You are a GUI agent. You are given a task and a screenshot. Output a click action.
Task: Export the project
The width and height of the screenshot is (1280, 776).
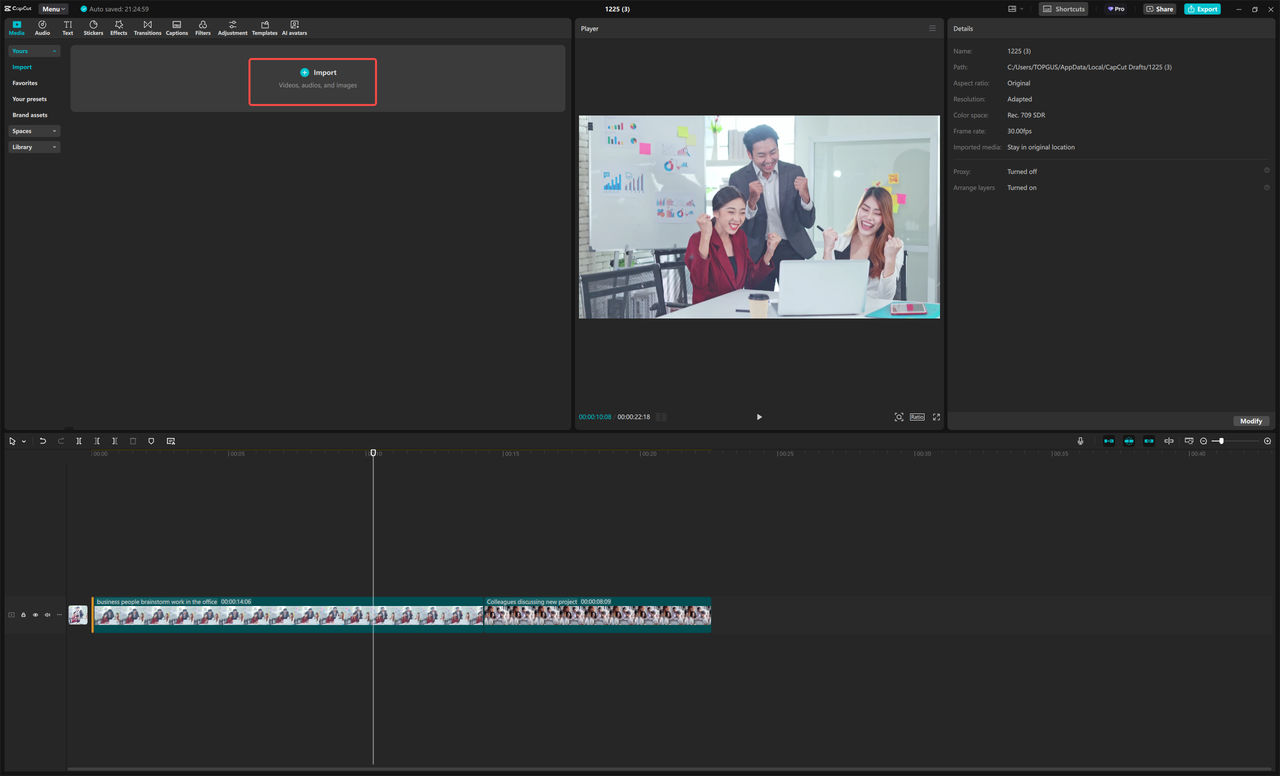(x=1202, y=9)
